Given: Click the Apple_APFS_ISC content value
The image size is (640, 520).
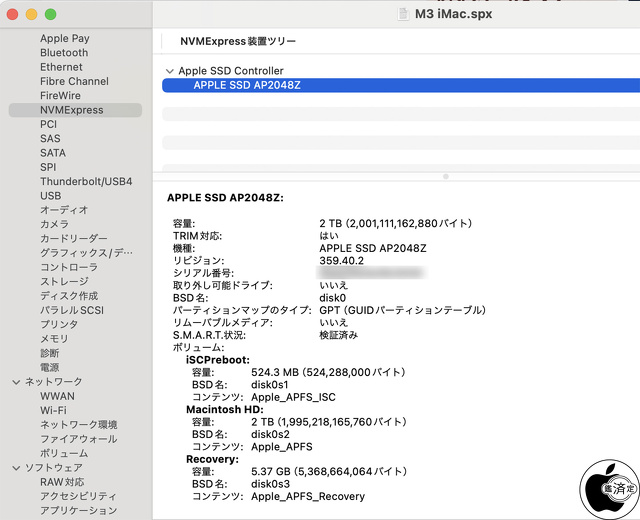Looking at the screenshot, I should point(293,397).
